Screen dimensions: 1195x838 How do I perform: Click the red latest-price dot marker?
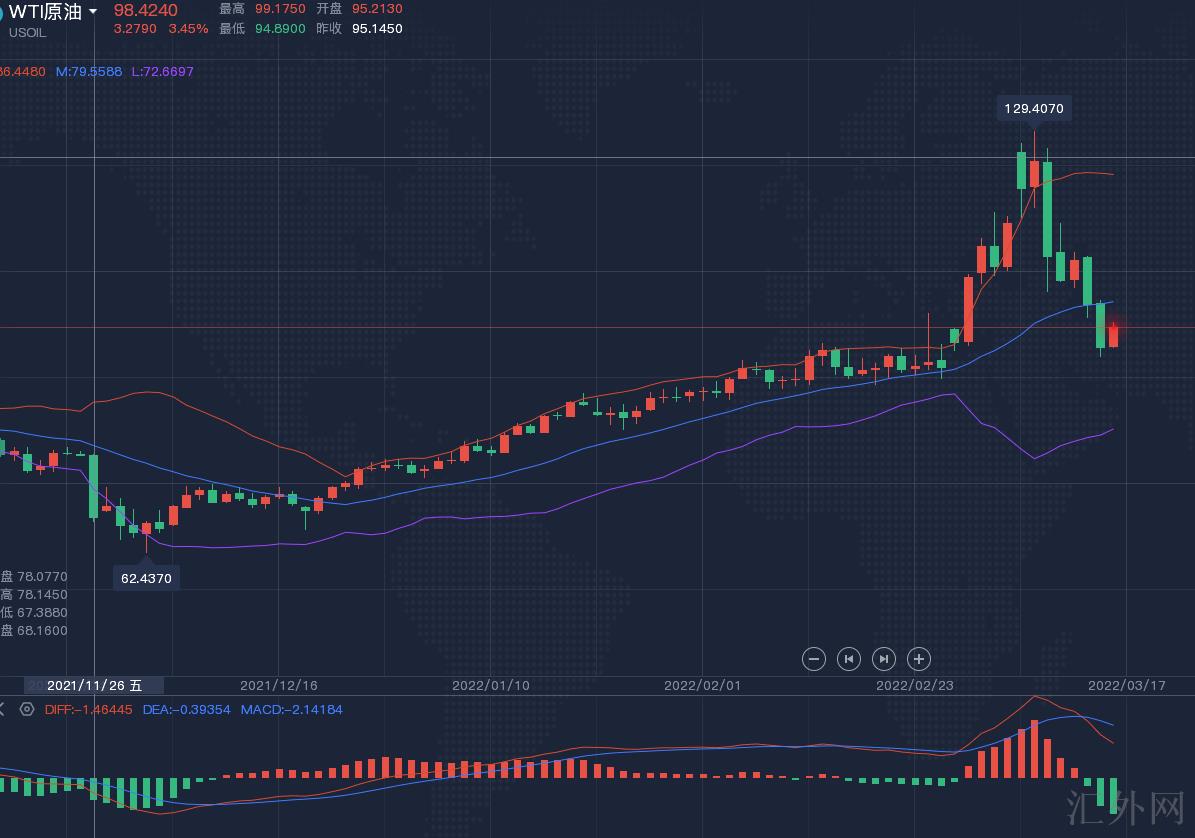[1114, 327]
